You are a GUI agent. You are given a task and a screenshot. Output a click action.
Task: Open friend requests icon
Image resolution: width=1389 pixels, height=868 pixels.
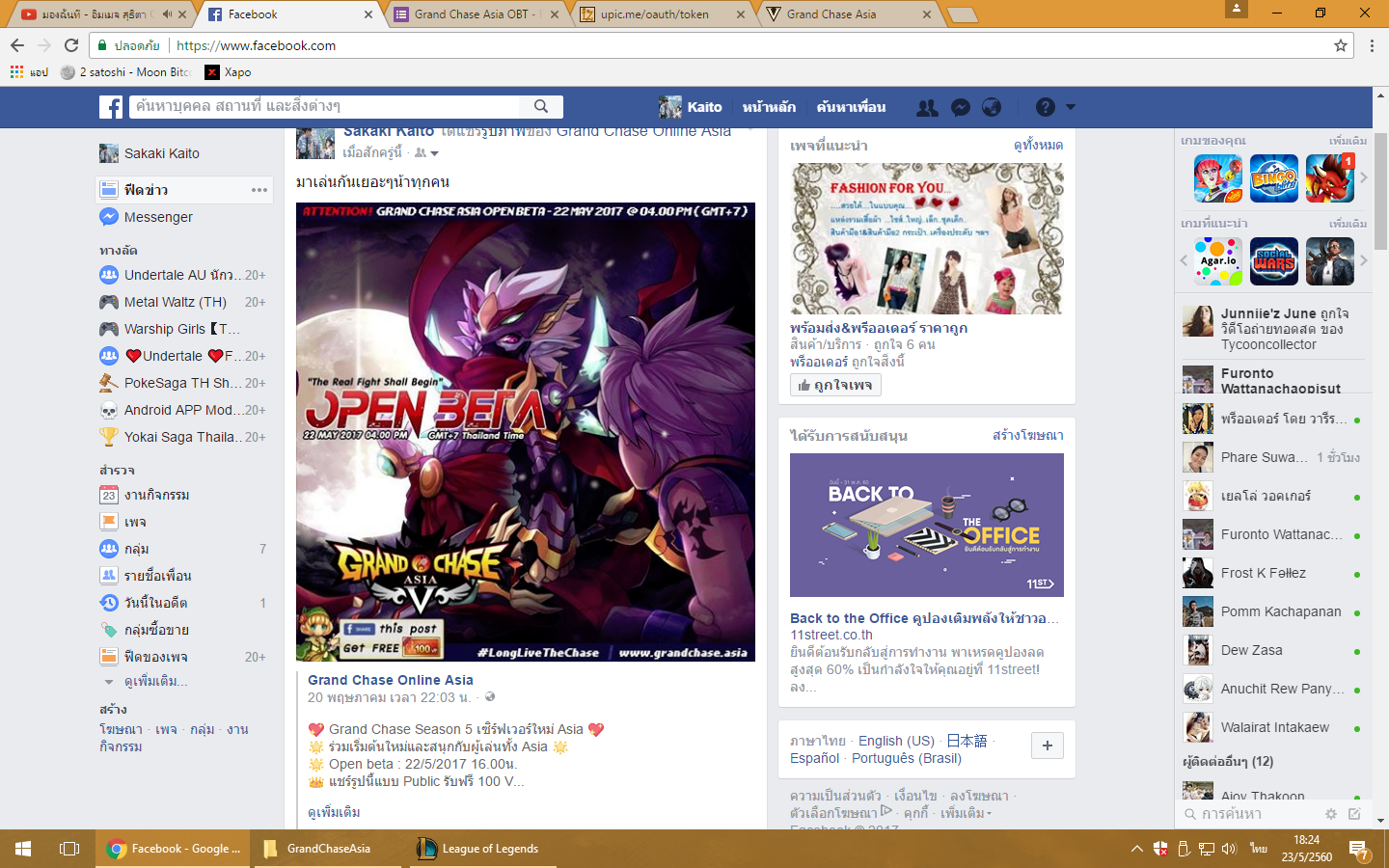click(x=927, y=107)
